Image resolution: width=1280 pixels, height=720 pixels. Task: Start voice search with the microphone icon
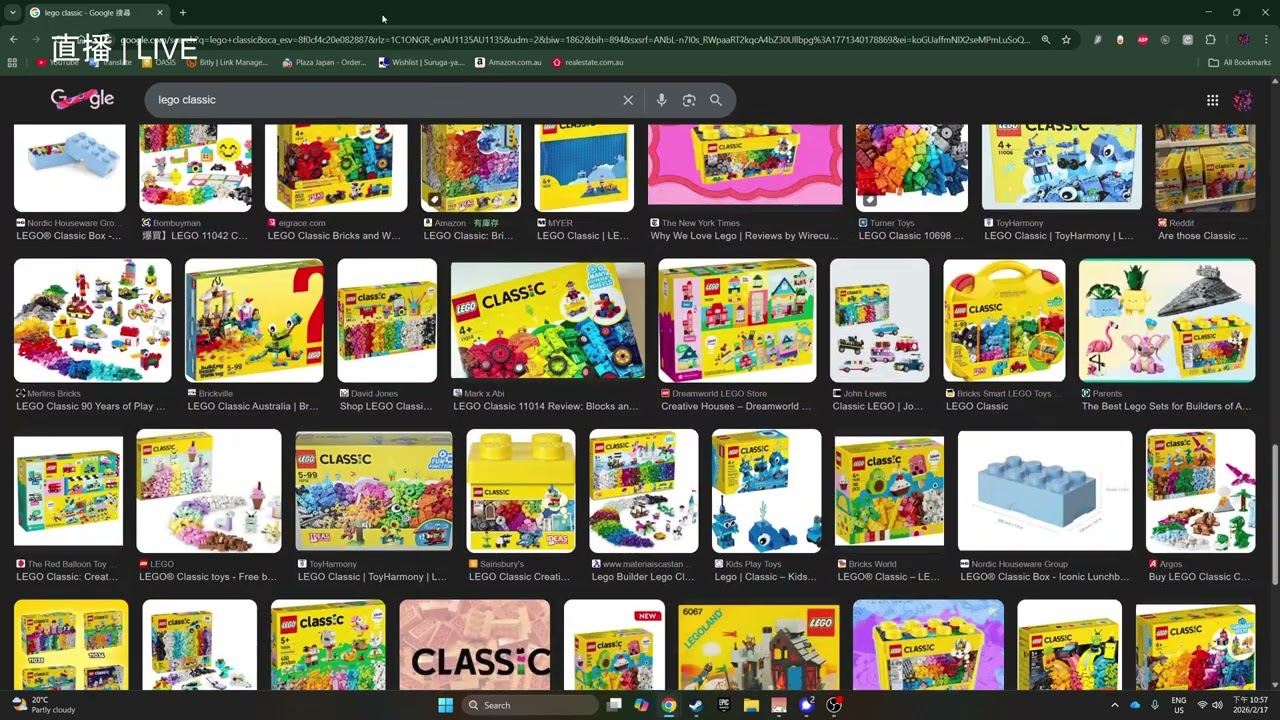coord(661,100)
